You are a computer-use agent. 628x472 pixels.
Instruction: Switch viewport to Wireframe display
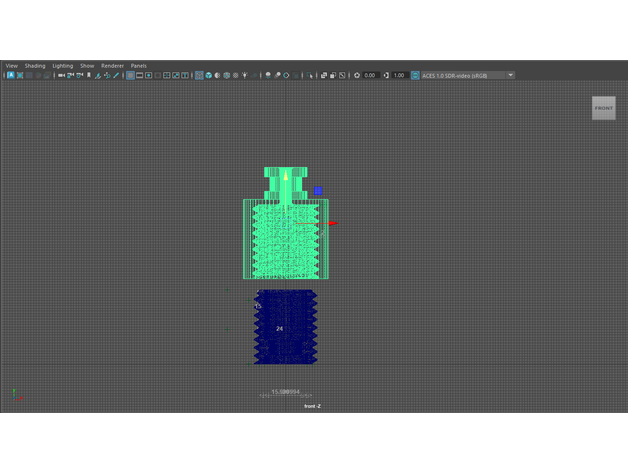(199, 75)
